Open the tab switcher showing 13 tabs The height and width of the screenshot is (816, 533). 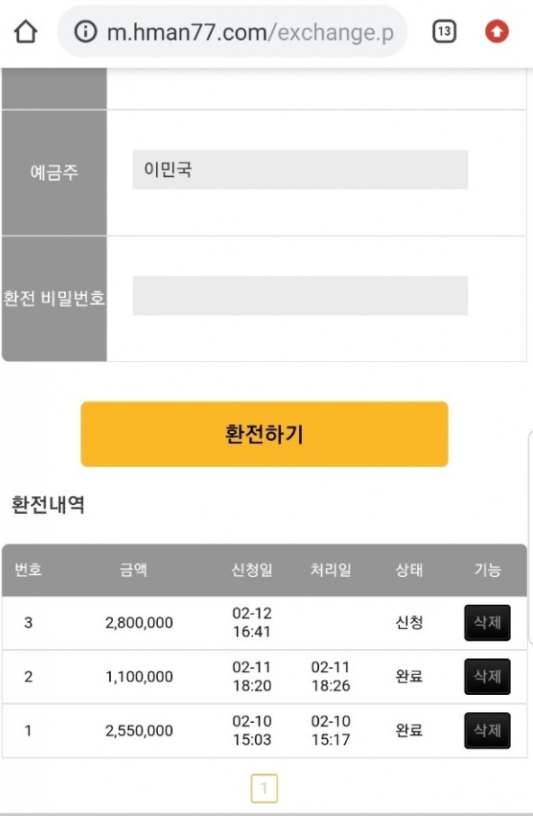[x=444, y=32]
